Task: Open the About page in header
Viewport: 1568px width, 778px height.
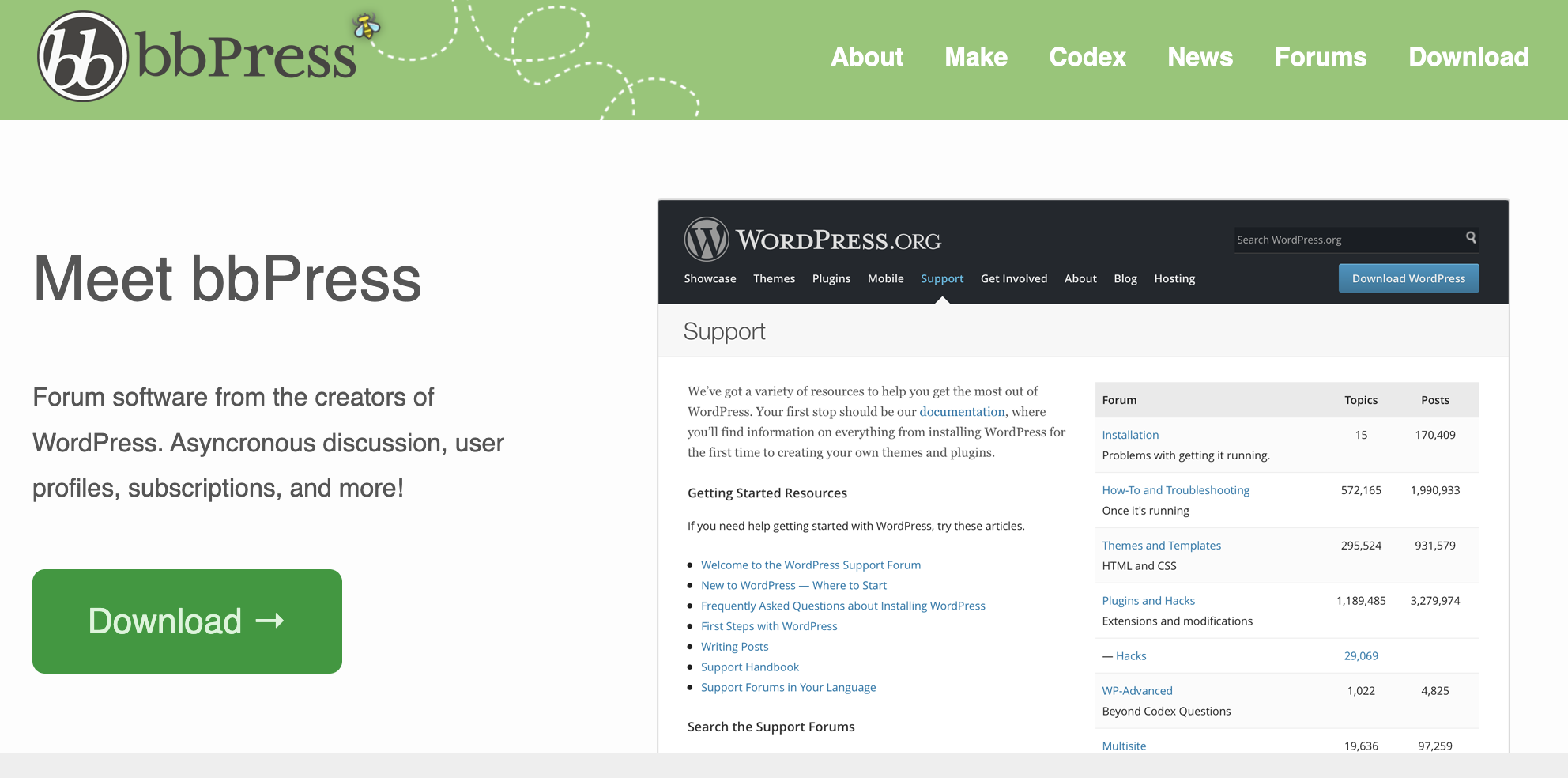Action: pos(867,57)
